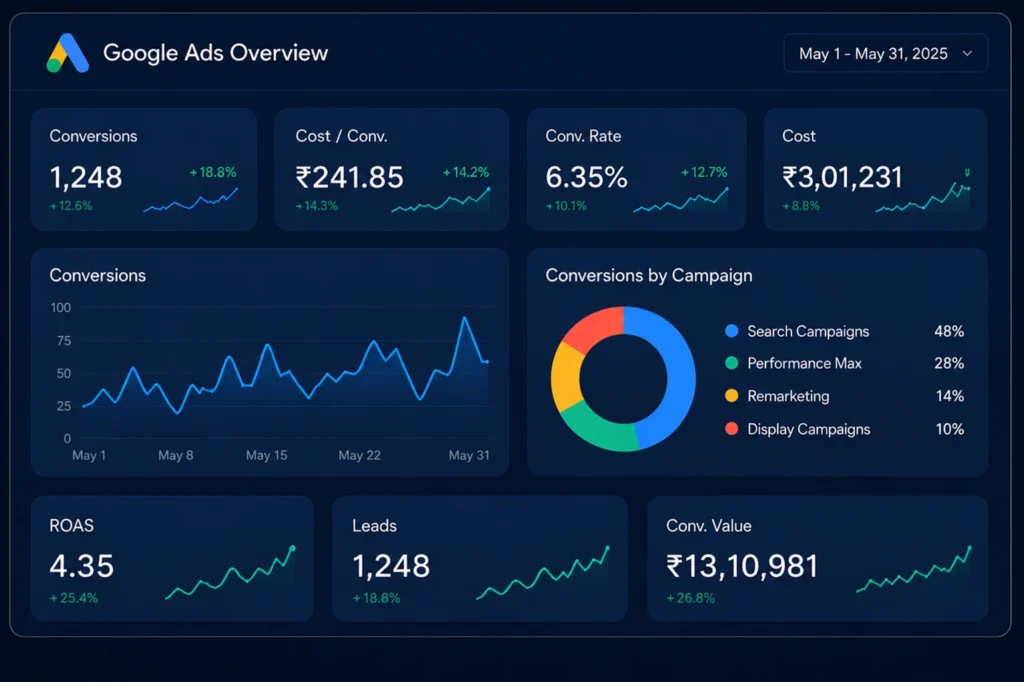Click the +12.6% change under Conversions

[71, 206]
